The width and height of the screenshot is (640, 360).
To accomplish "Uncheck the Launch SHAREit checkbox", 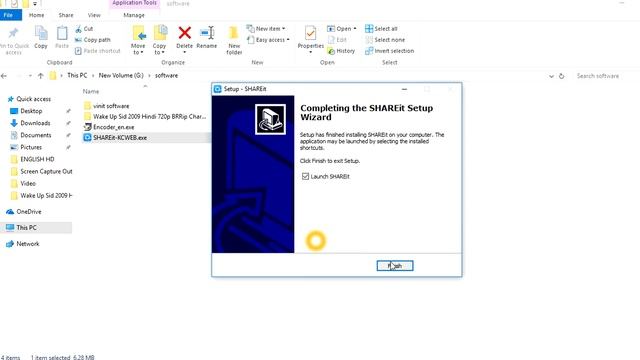I will [x=305, y=176].
